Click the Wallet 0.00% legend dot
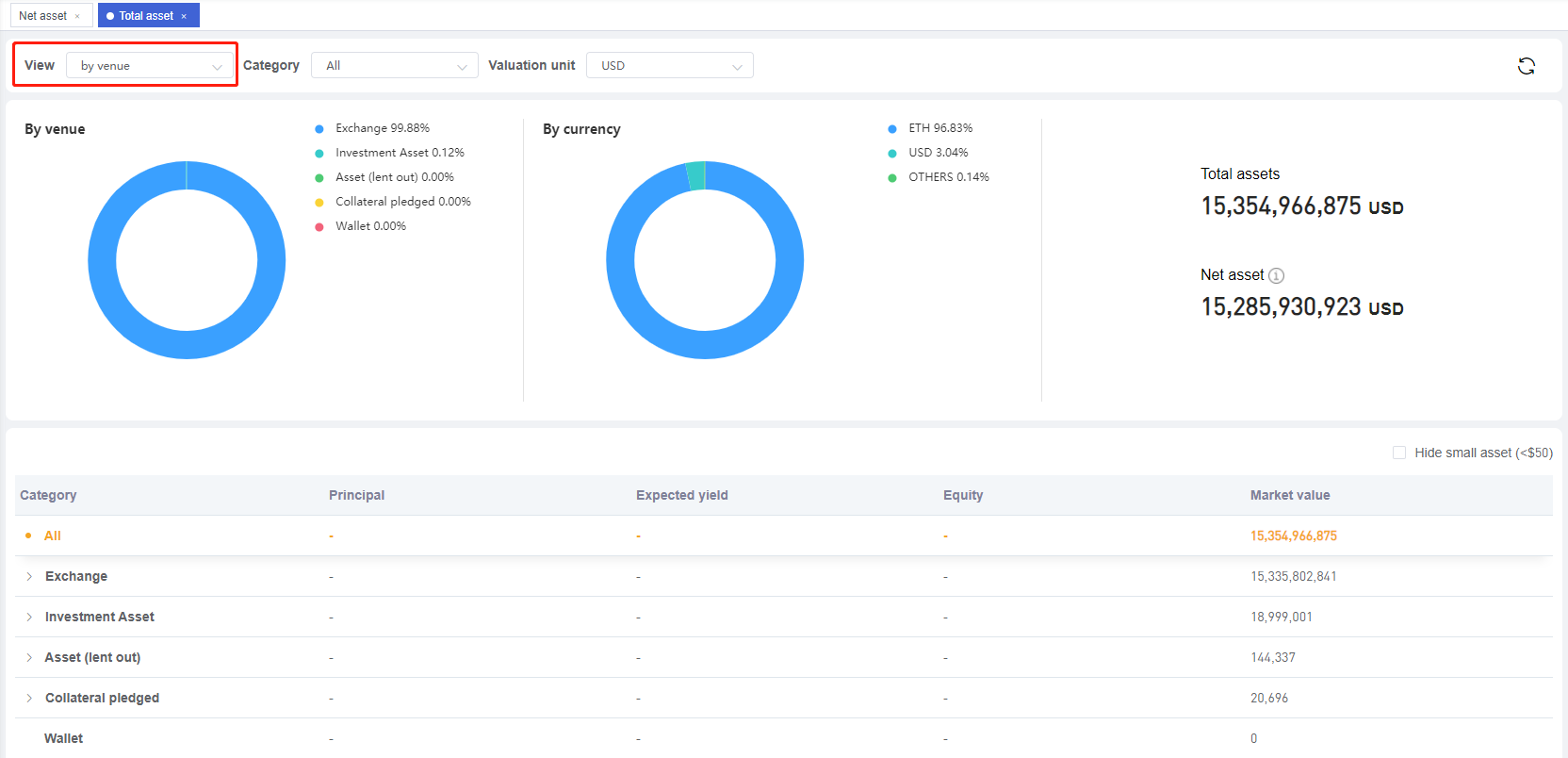The height and width of the screenshot is (758, 1568). [319, 227]
